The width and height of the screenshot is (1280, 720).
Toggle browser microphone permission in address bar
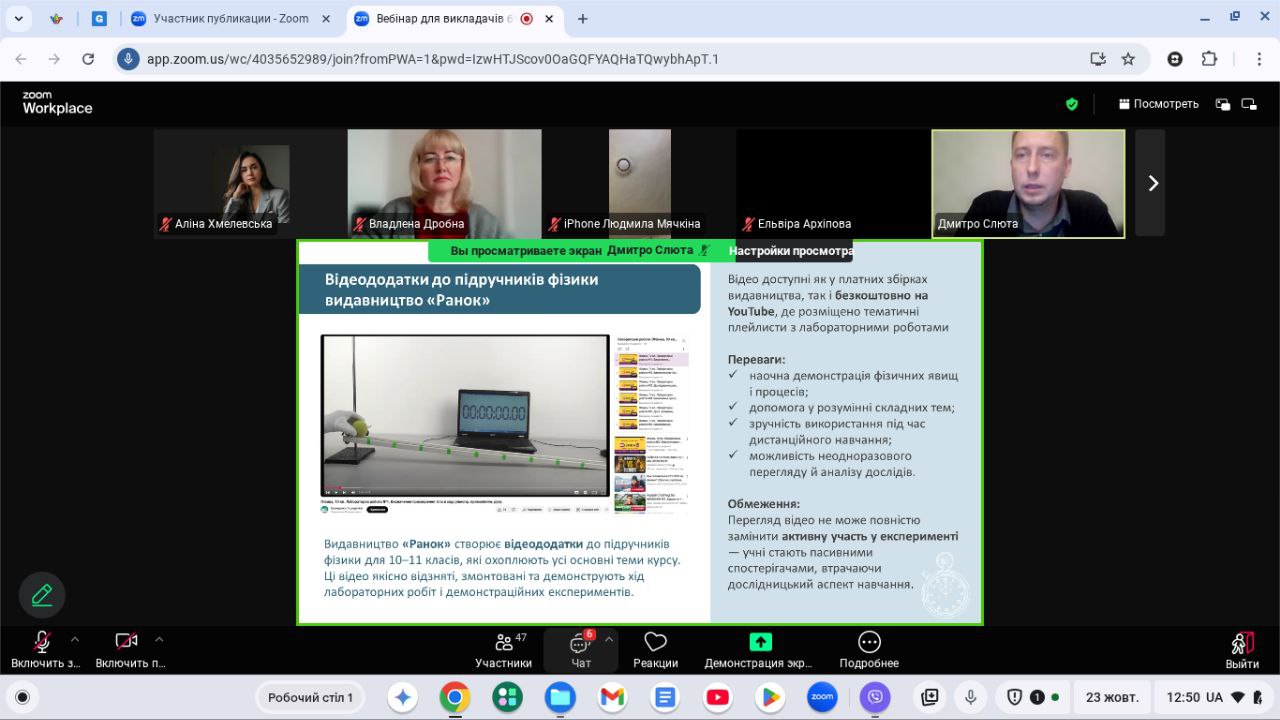[128, 59]
